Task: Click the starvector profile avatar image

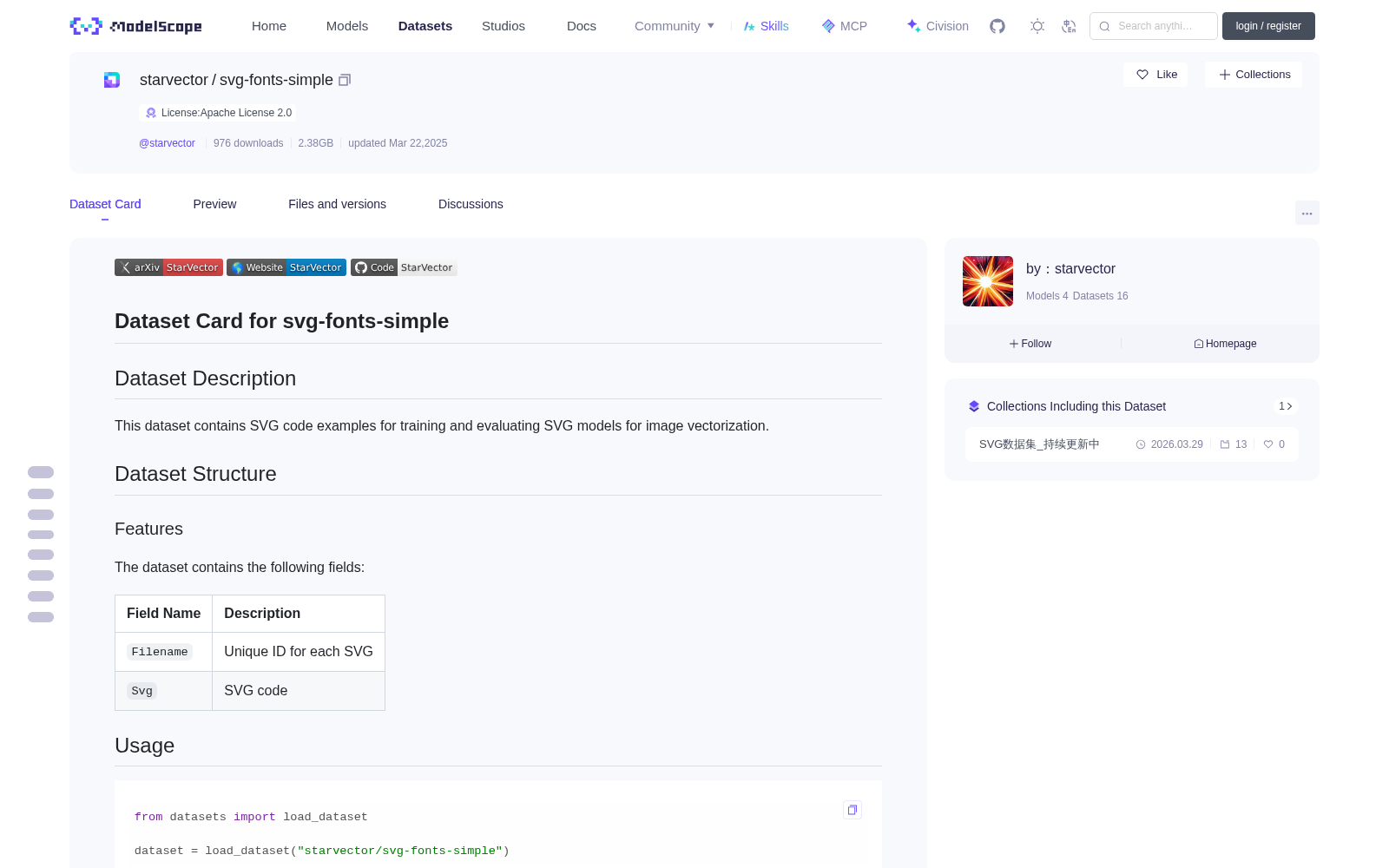Action: [988, 281]
